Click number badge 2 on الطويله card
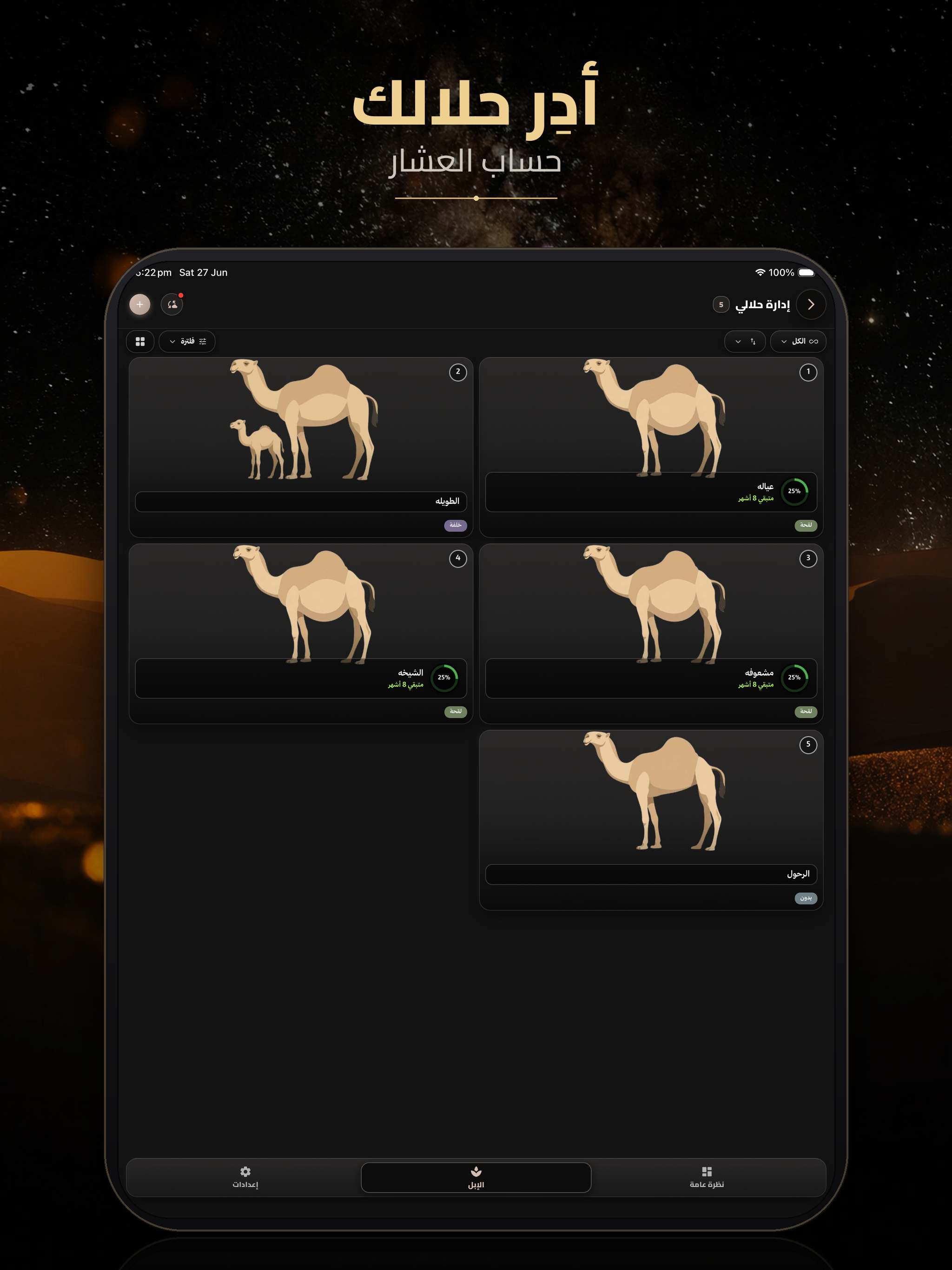This screenshot has width=952, height=1270. 457,372
